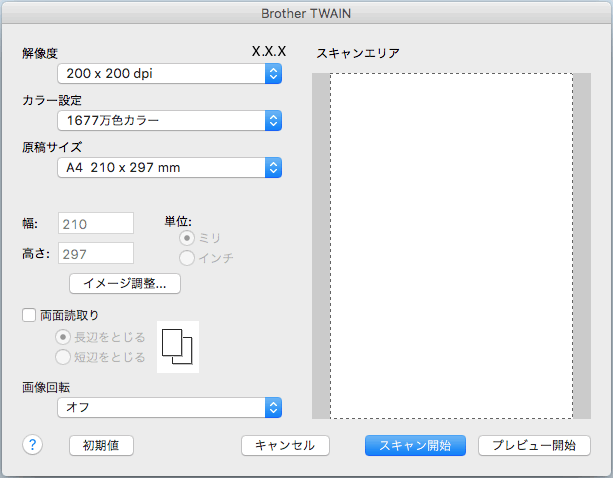Click the duplex page orientation icon

tap(178, 347)
